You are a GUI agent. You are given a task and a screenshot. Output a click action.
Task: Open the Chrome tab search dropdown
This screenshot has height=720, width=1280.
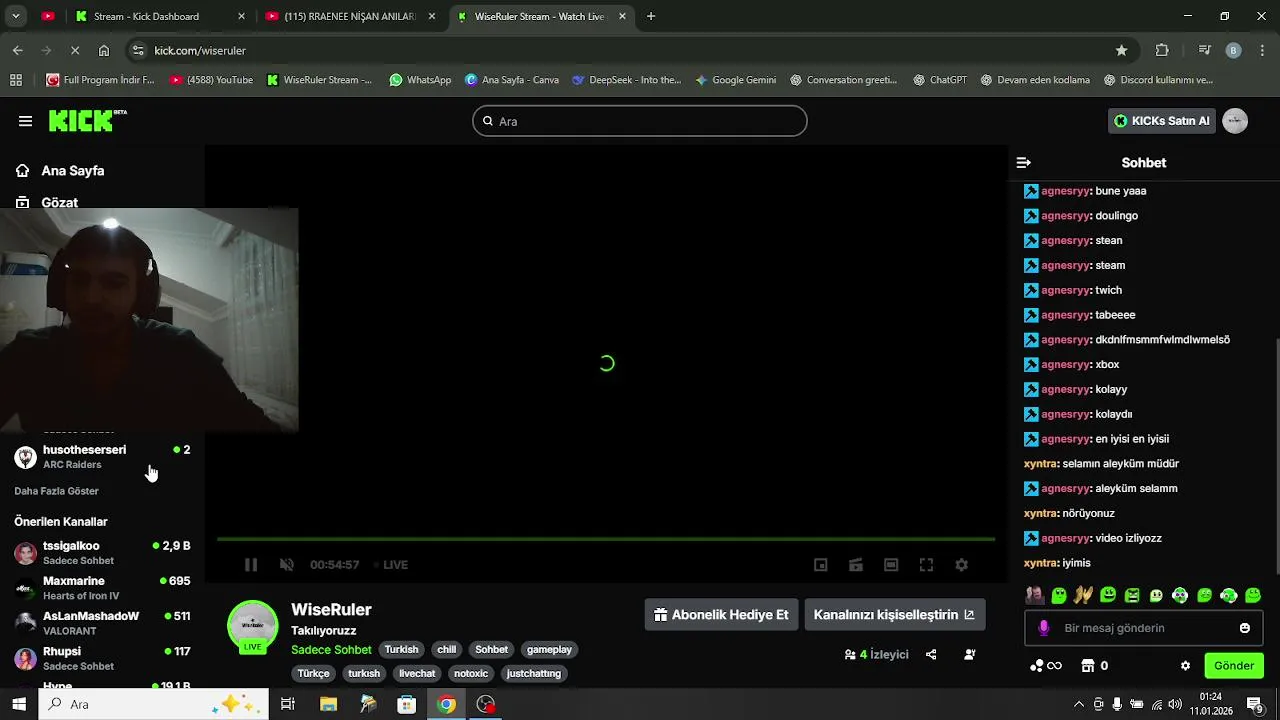coord(15,17)
